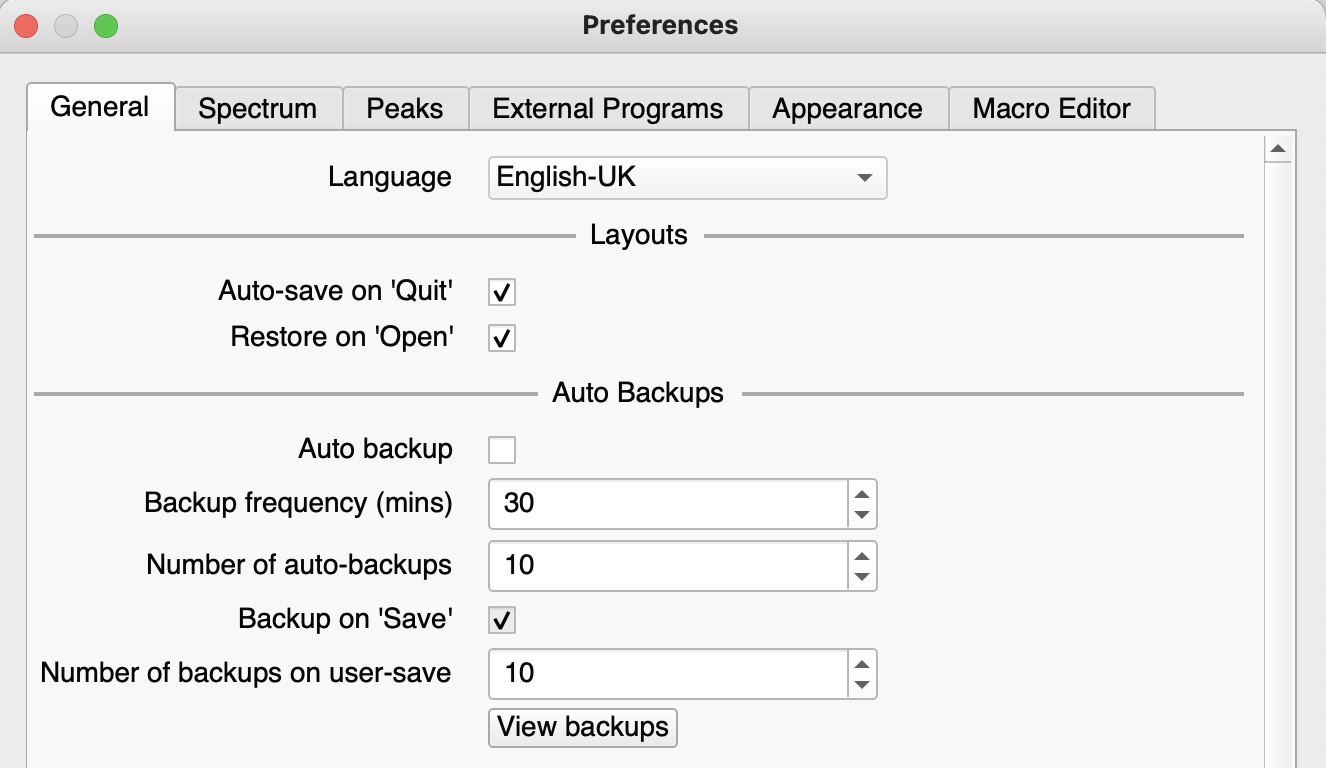Enable the Auto backup checkbox
This screenshot has height=768, width=1326.
502,450
